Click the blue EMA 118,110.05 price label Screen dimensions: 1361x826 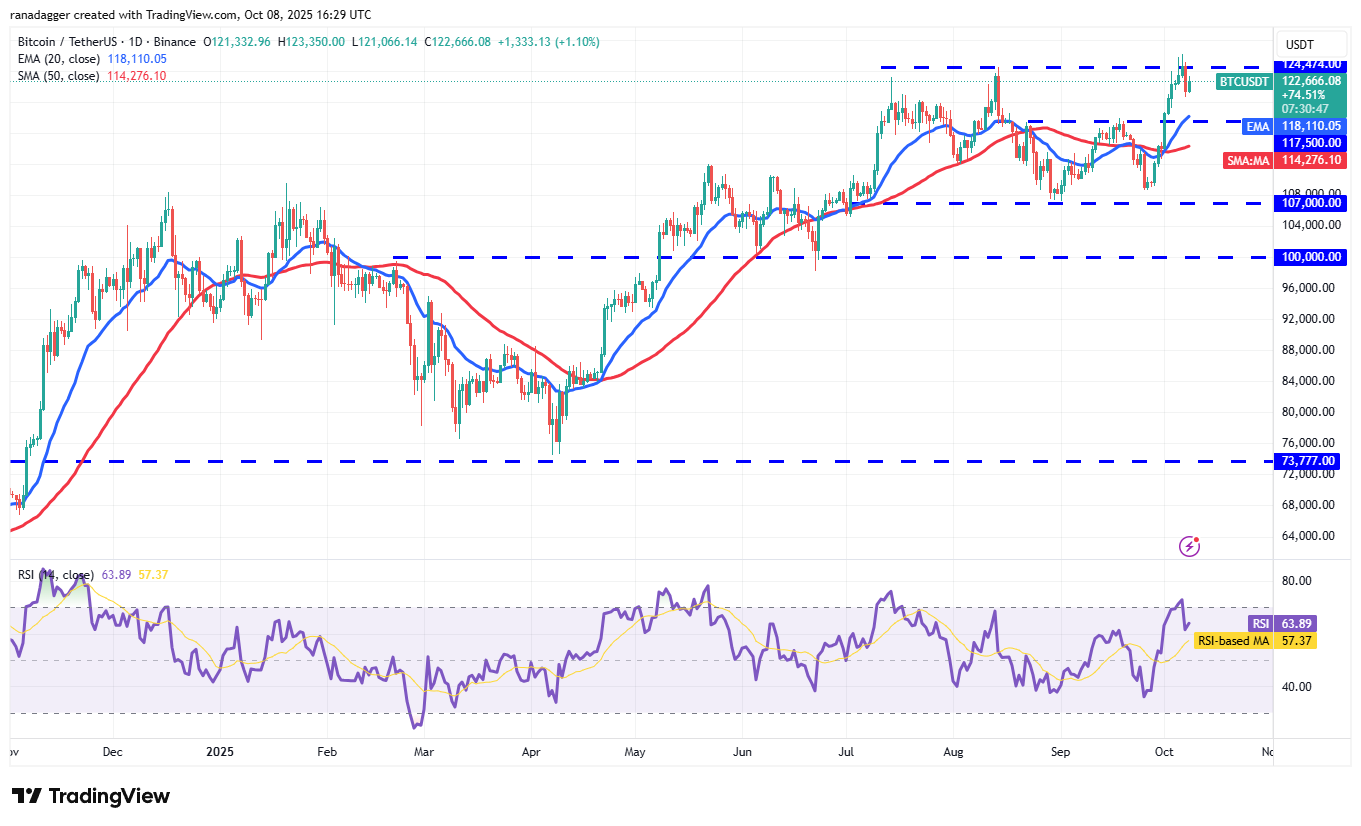tap(1311, 126)
